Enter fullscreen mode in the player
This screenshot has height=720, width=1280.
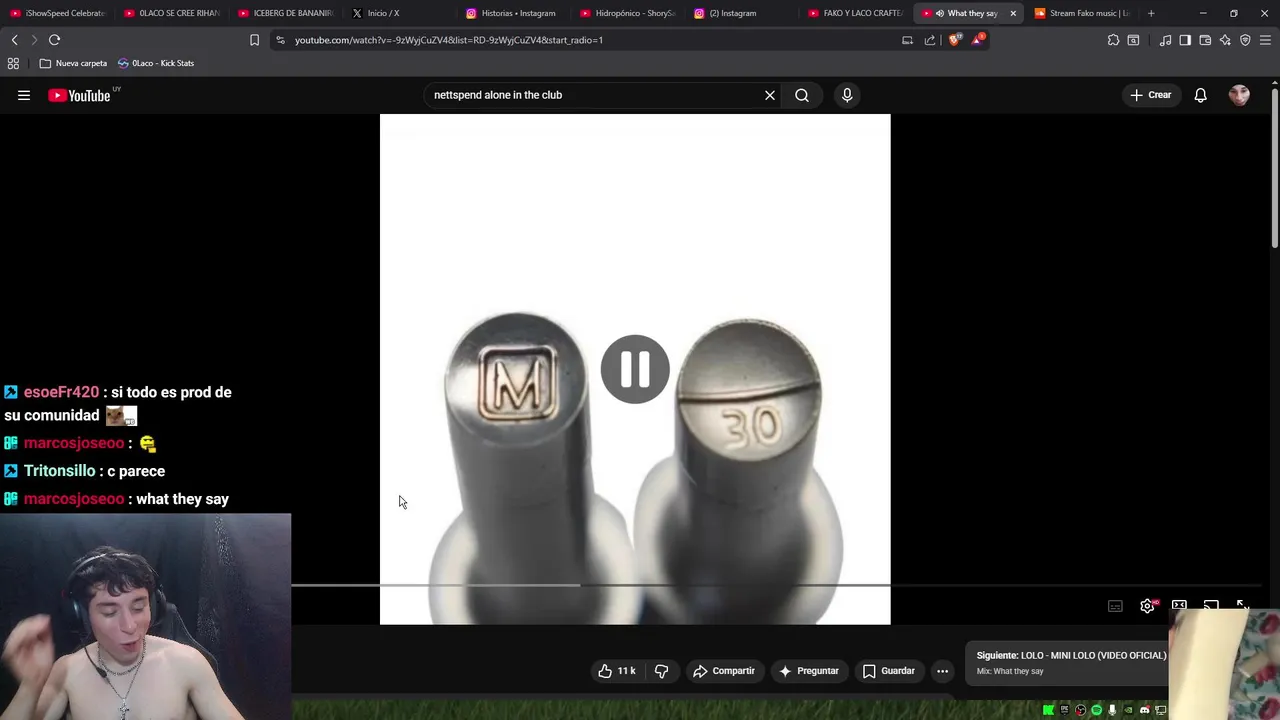pyautogui.click(x=1242, y=605)
